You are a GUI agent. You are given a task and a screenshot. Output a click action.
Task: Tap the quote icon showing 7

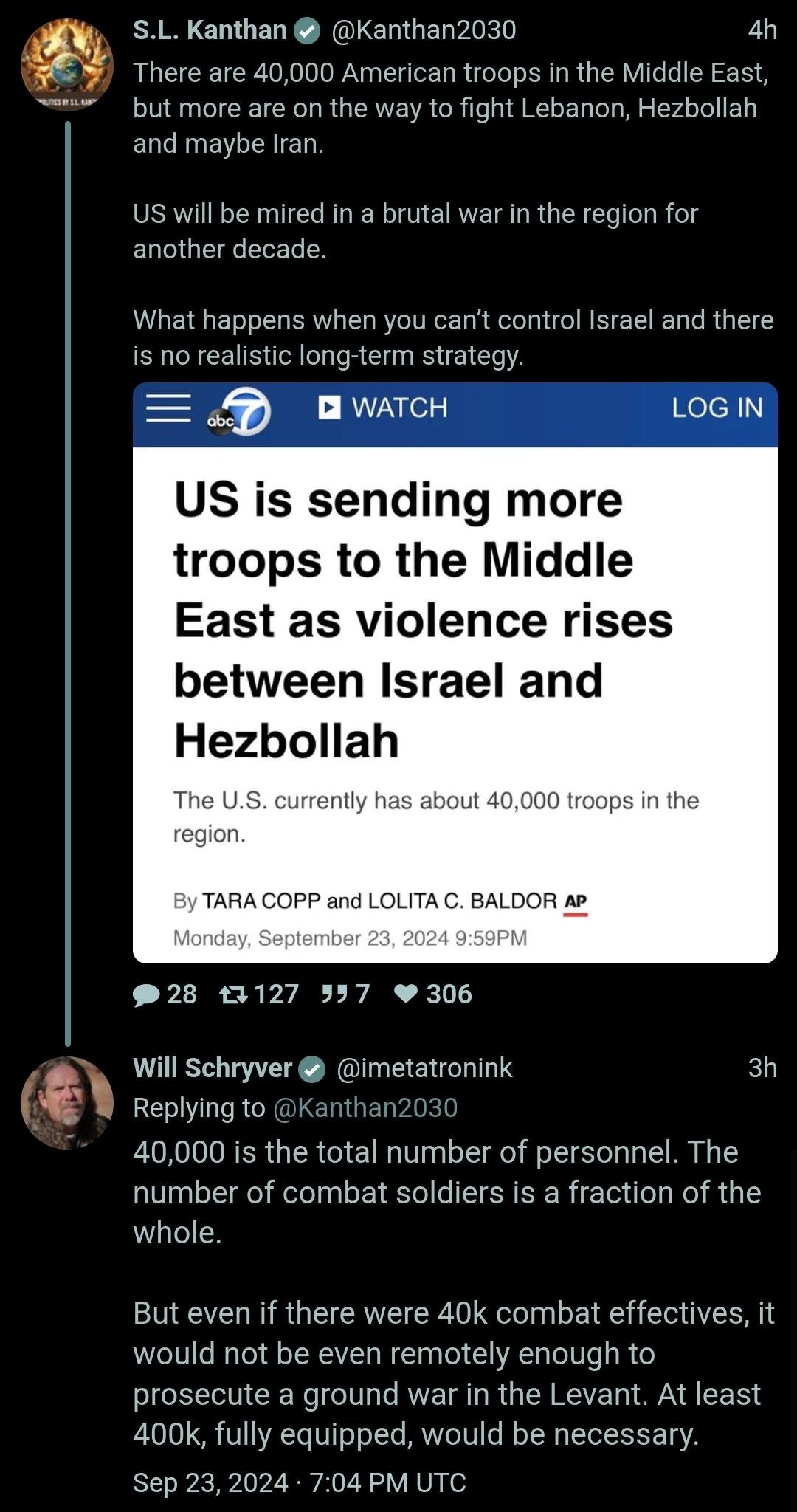pos(334,994)
